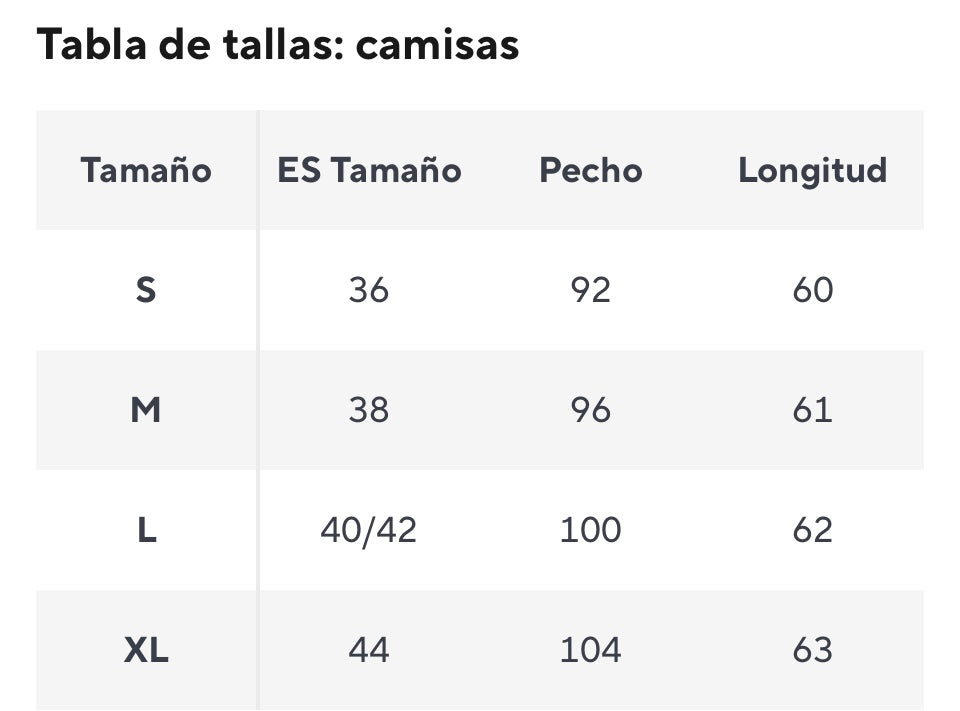Select length value 62

pos(812,530)
